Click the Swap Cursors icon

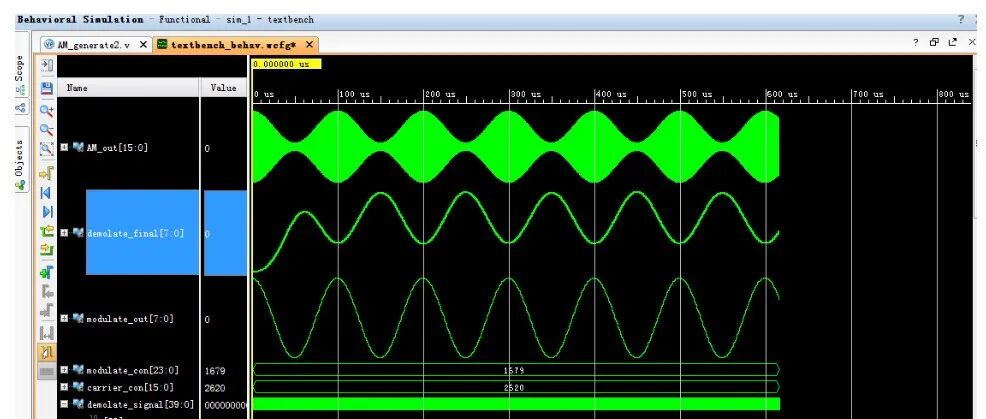pos(47,332)
